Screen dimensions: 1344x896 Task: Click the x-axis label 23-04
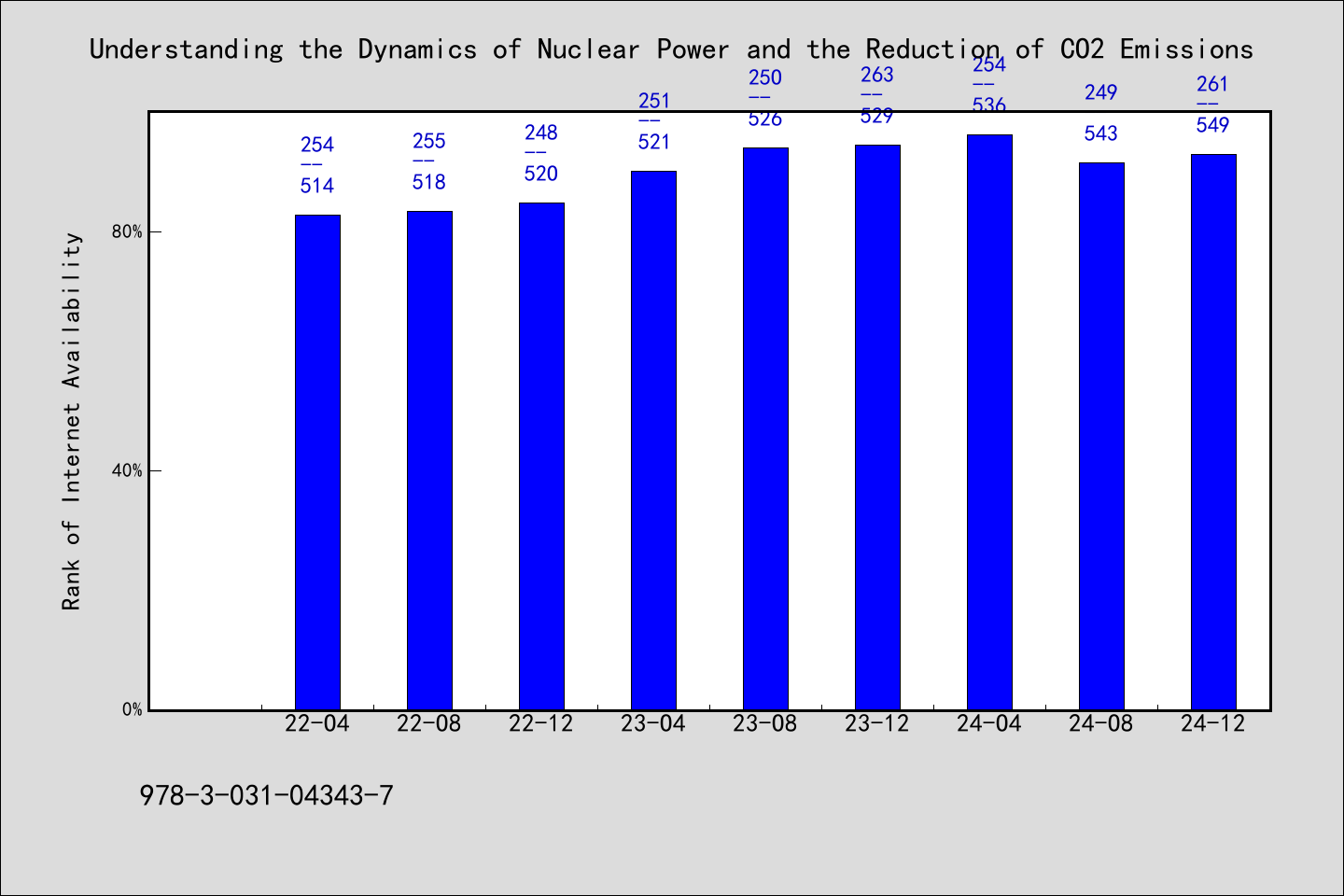pyautogui.click(x=653, y=724)
